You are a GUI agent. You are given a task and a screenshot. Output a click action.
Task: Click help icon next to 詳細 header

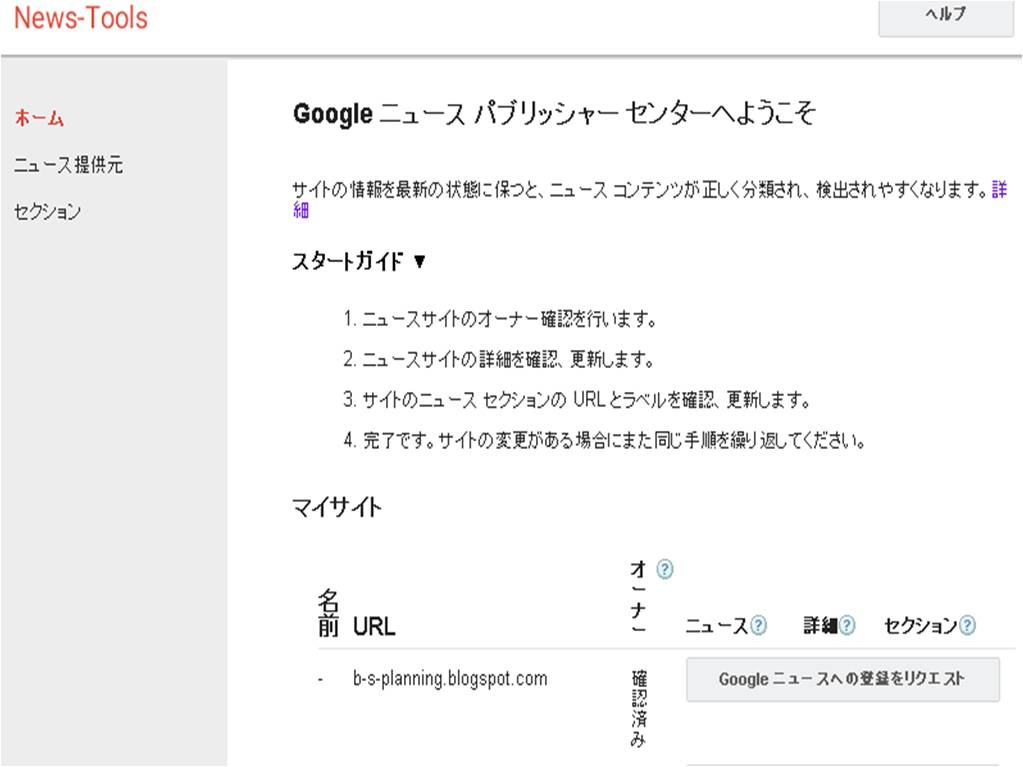[x=846, y=625]
